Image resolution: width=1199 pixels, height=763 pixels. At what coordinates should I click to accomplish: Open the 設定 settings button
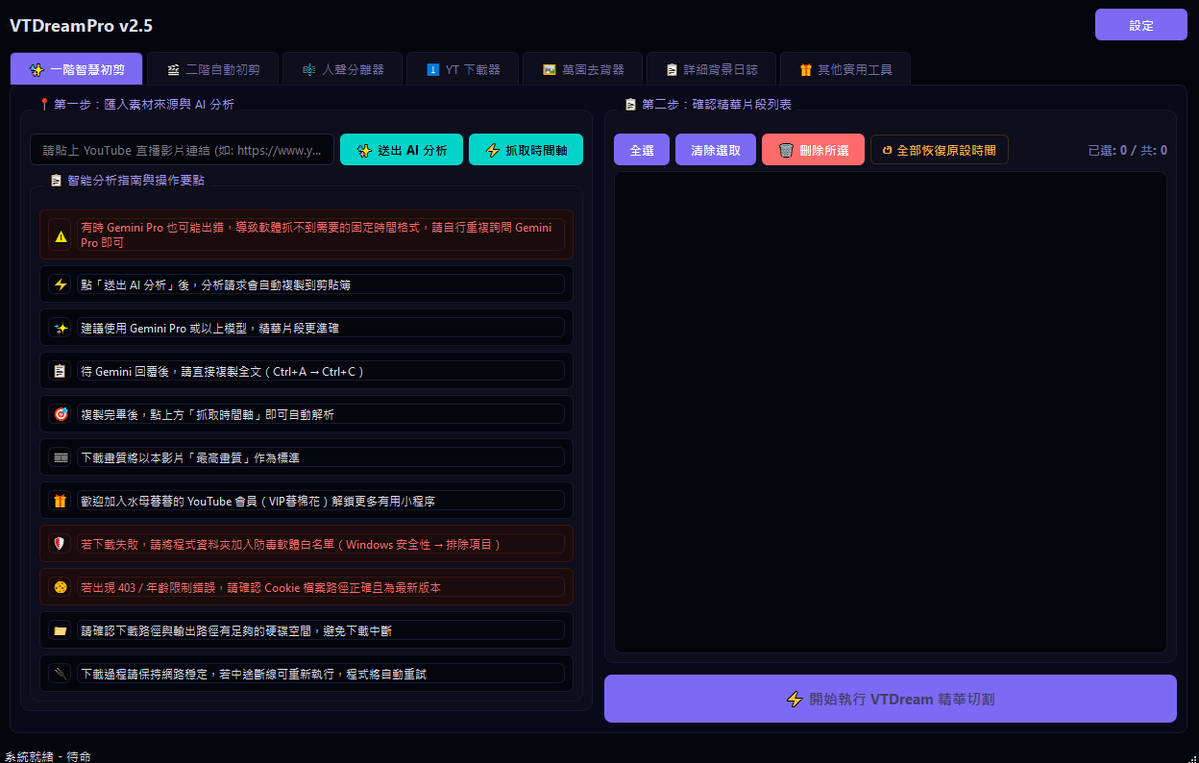pyautogui.click(x=1140, y=25)
